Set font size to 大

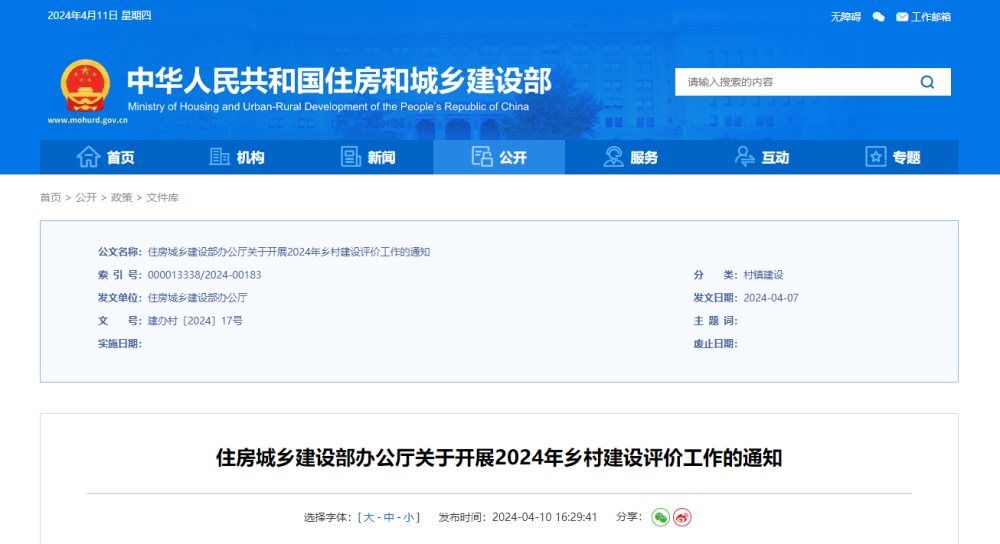point(369,517)
